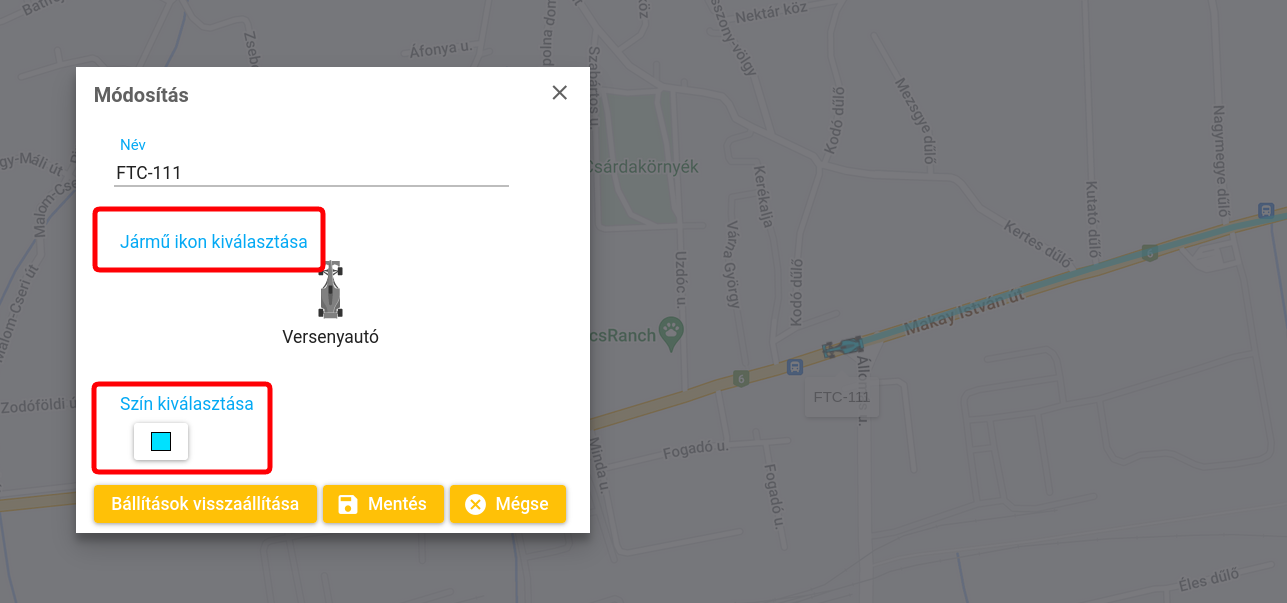Select the race car icon above Versenyautó

[331, 290]
